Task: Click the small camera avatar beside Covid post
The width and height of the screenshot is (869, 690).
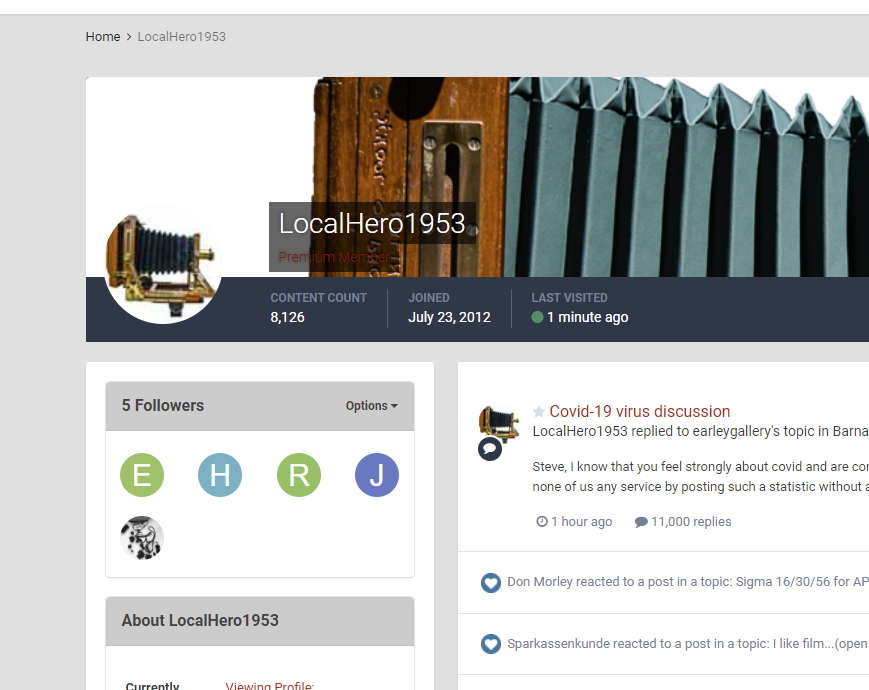Action: click(499, 422)
